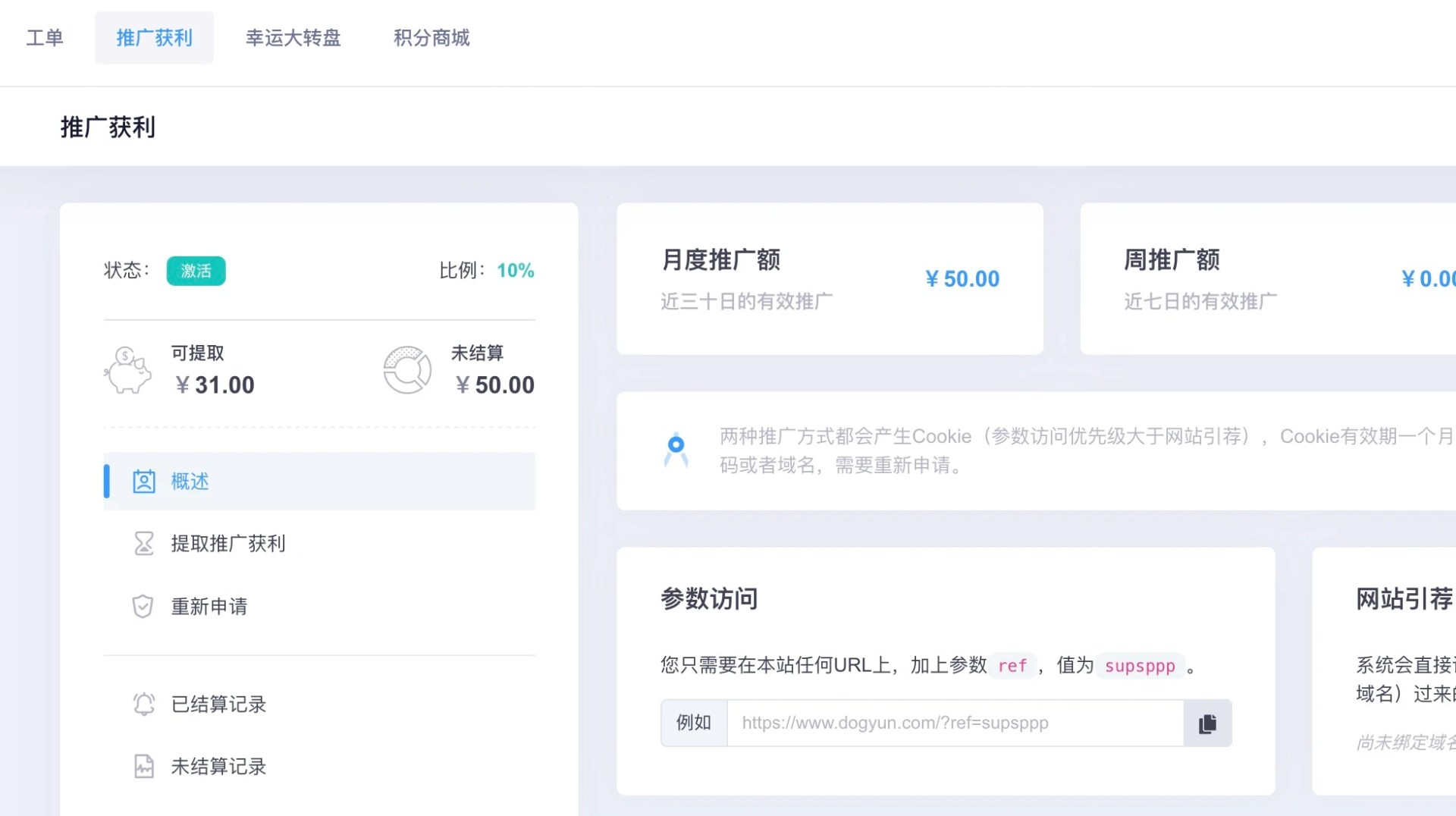Click the ¥0.00 value in 周推广额 card
Viewport: 1456px width, 816px height.
(x=1429, y=279)
